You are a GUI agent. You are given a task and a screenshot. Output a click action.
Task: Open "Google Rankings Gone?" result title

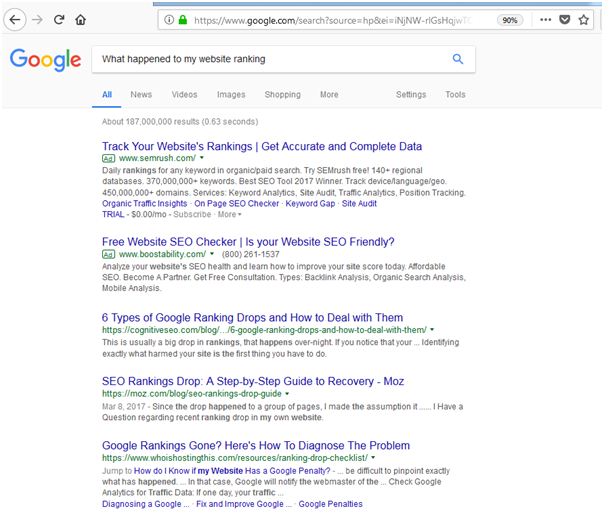click(256, 446)
